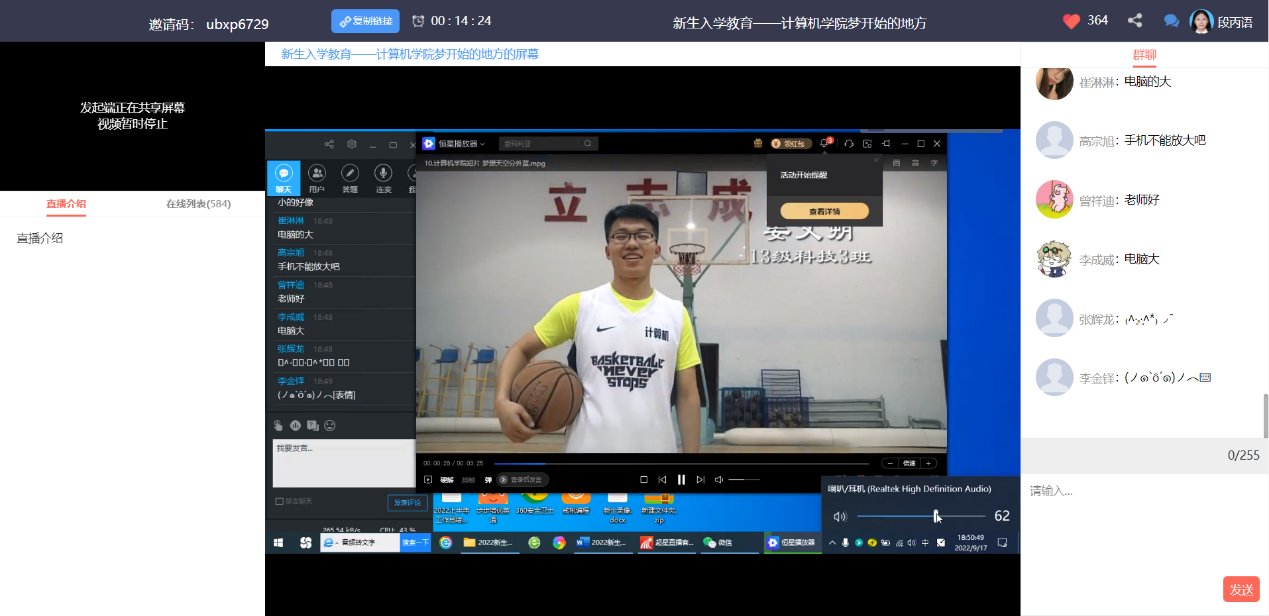Click the 查看详情 view details button

(x=824, y=211)
